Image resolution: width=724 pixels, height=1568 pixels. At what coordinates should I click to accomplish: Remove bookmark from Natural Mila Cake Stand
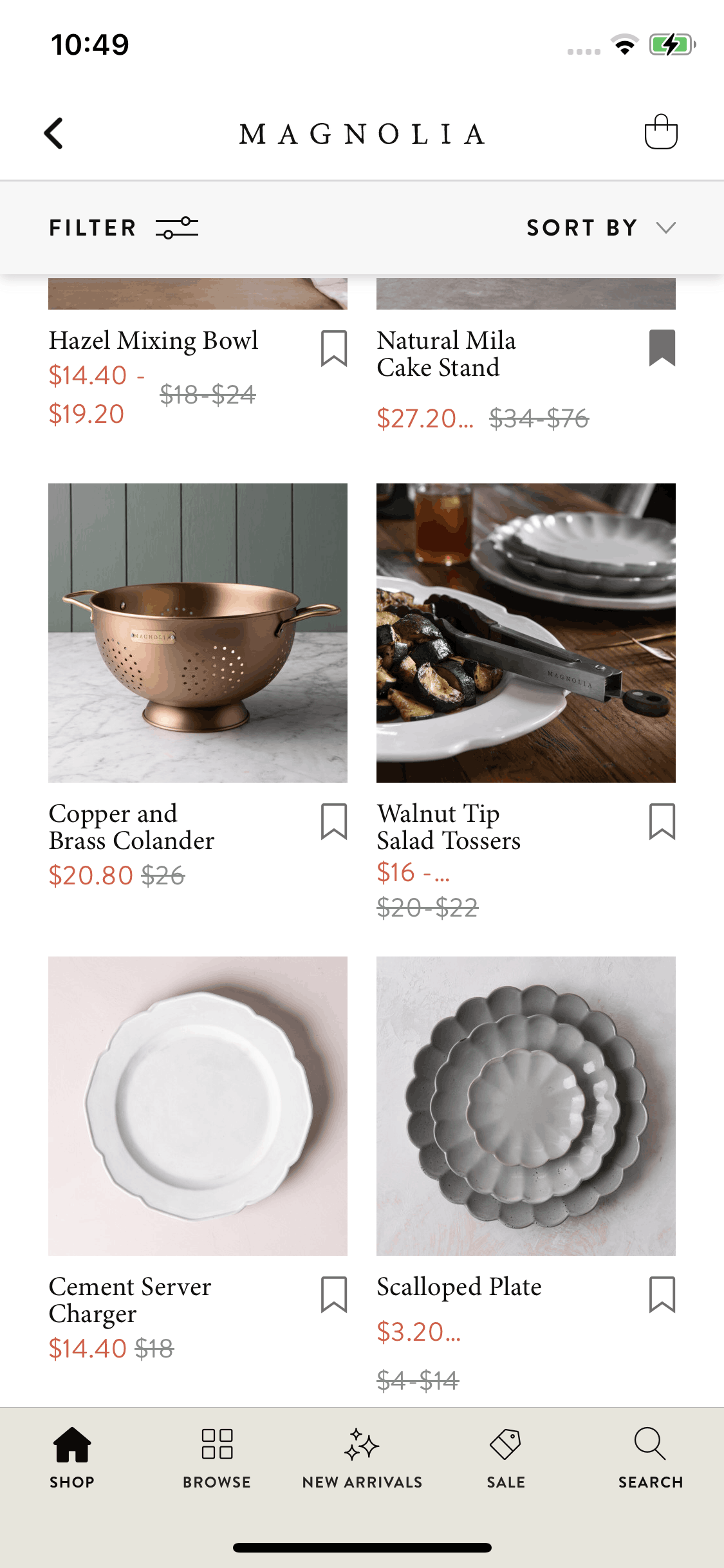coord(662,348)
